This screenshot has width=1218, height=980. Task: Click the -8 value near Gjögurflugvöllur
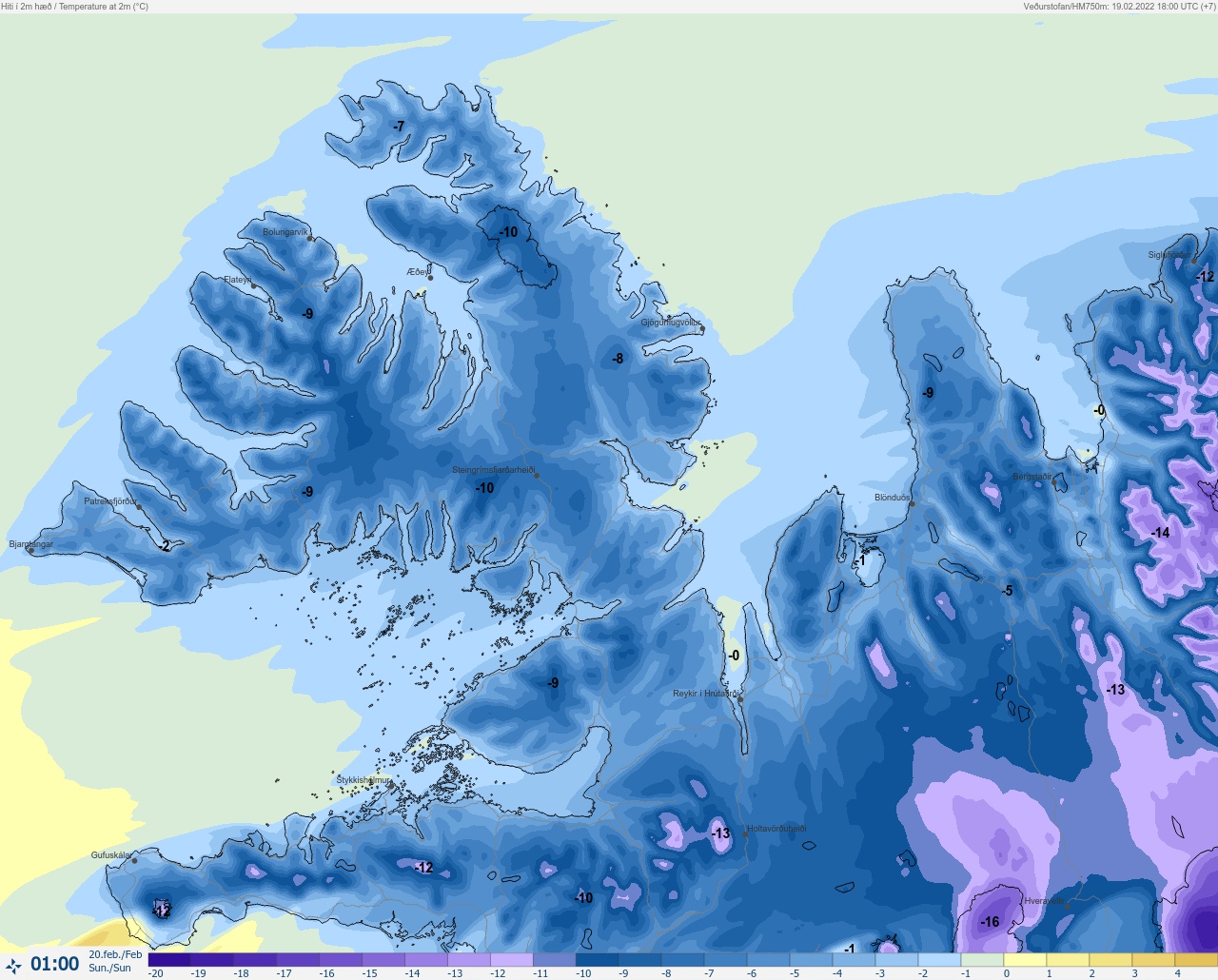(x=618, y=359)
